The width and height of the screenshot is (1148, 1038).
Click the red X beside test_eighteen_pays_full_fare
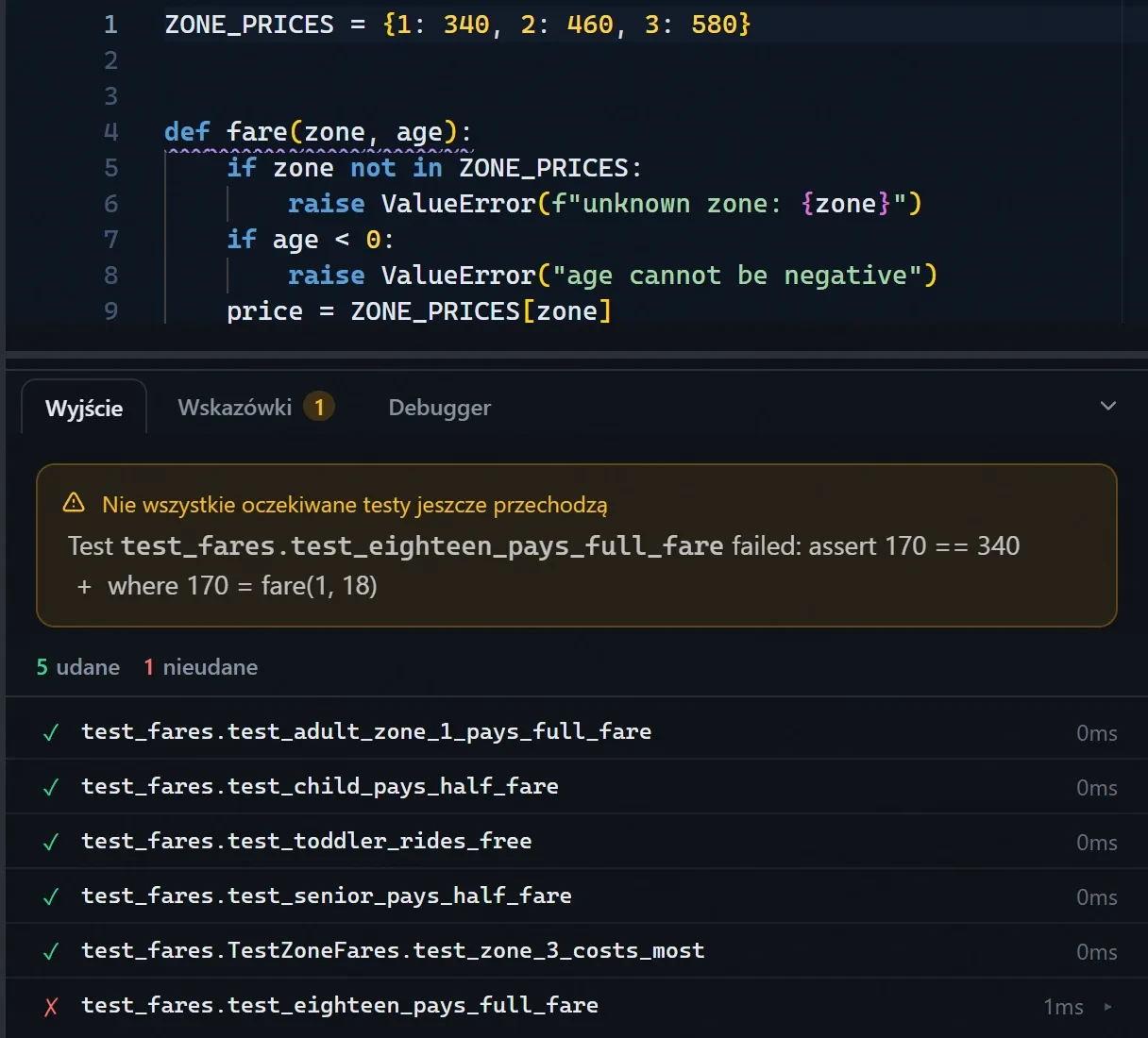coord(51,1007)
